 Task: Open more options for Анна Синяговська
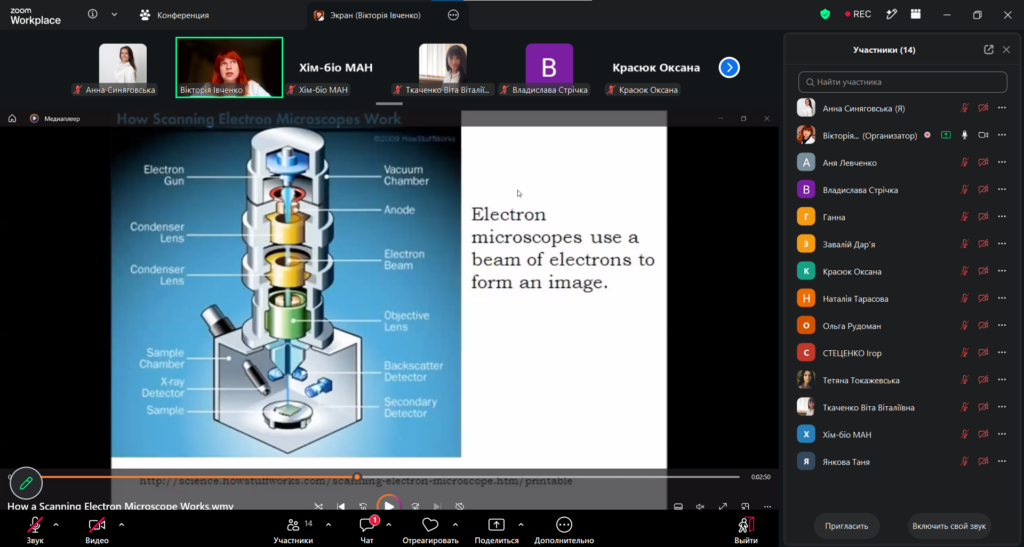(1002, 108)
